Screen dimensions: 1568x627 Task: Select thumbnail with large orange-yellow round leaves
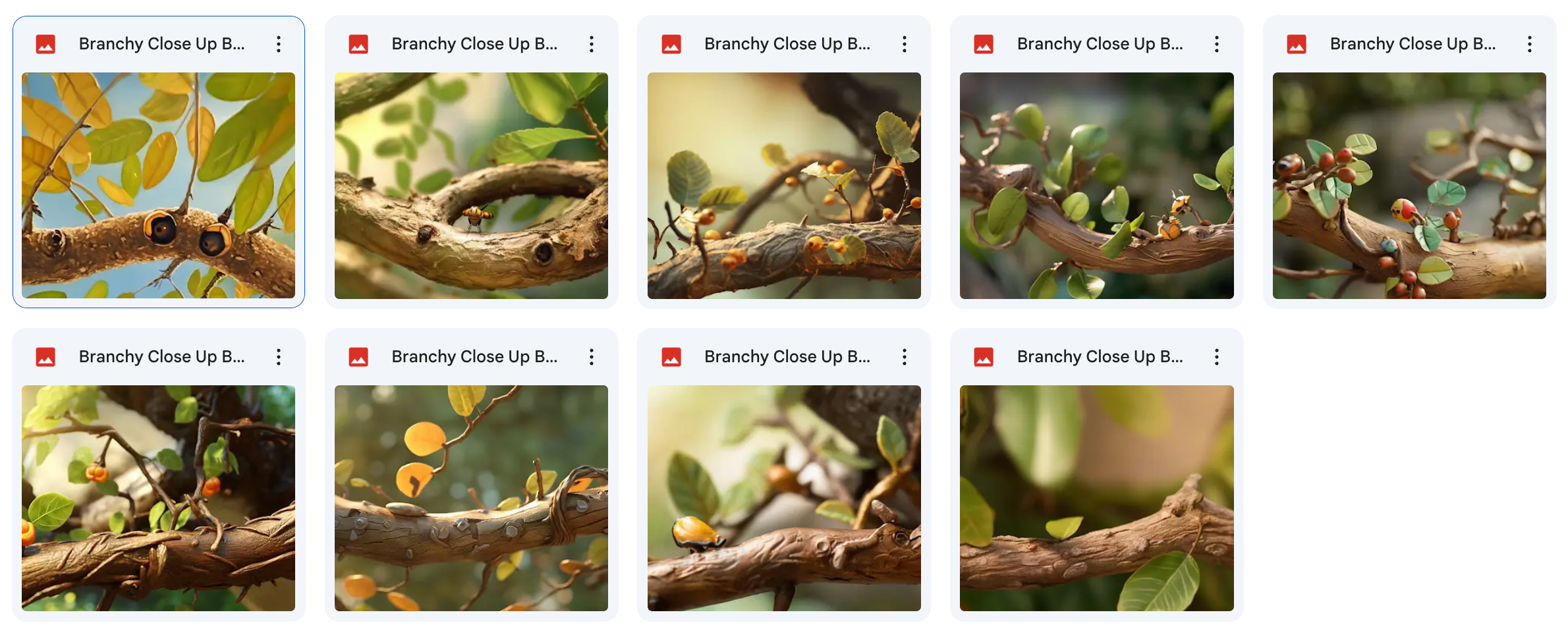click(x=471, y=499)
